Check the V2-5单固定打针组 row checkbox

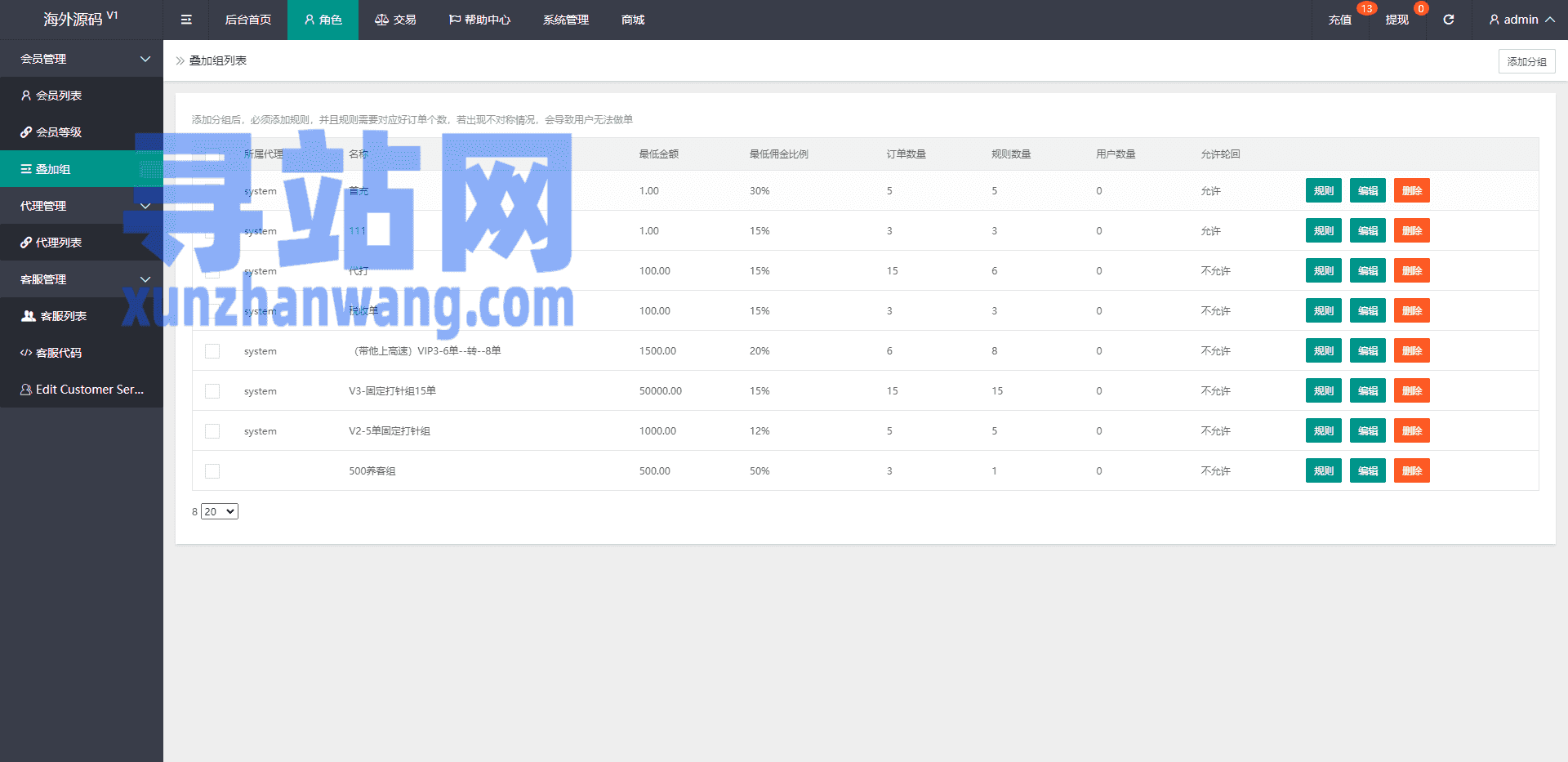tap(212, 431)
